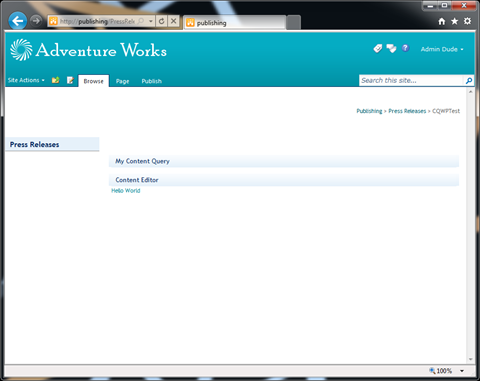
Task: Stop loading with the X icon in address bar
Action: pos(173,21)
